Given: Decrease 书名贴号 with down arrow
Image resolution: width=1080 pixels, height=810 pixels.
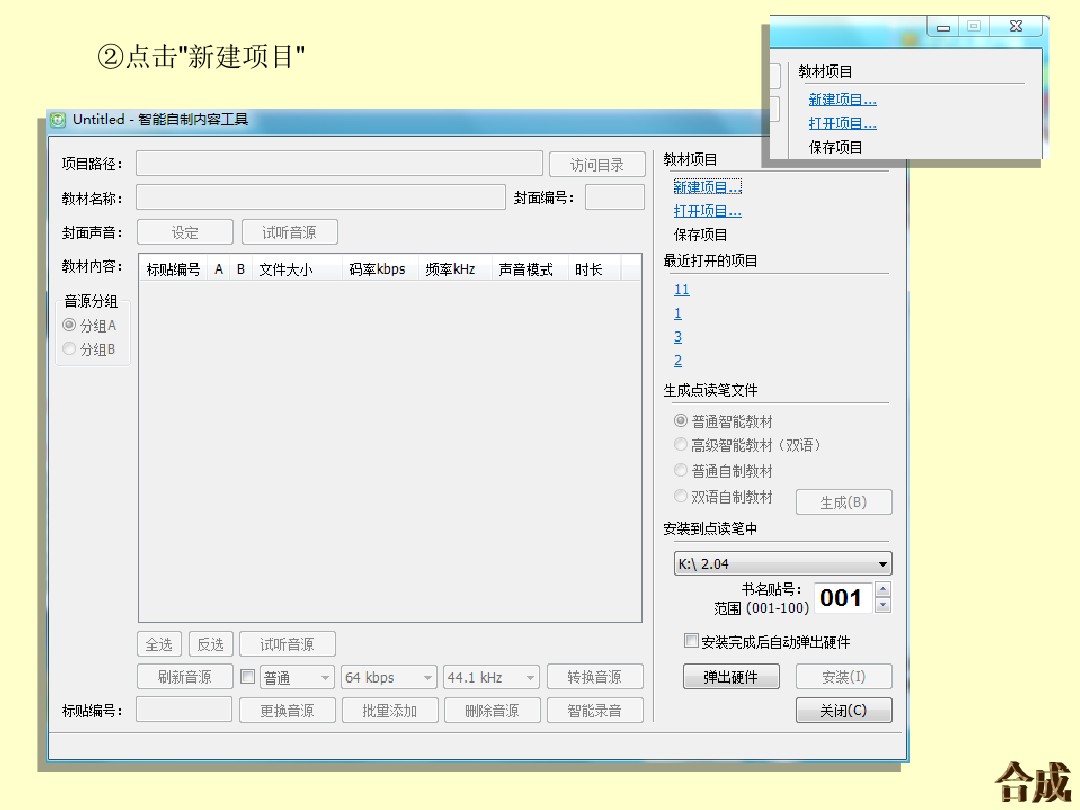Looking at the screenshot, I should [882, 605].
